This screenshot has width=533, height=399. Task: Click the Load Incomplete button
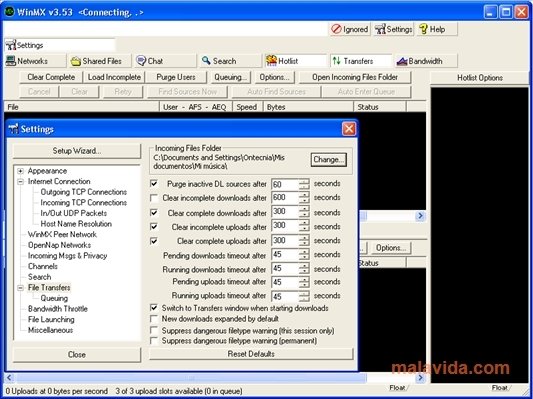pyautogui.click(x=114, y=77)
